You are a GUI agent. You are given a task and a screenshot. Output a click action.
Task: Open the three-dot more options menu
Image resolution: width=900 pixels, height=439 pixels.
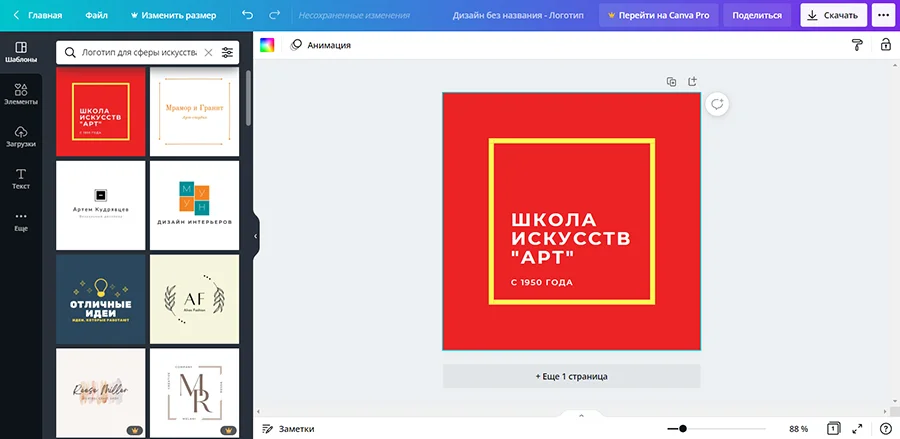click(882, 16)
